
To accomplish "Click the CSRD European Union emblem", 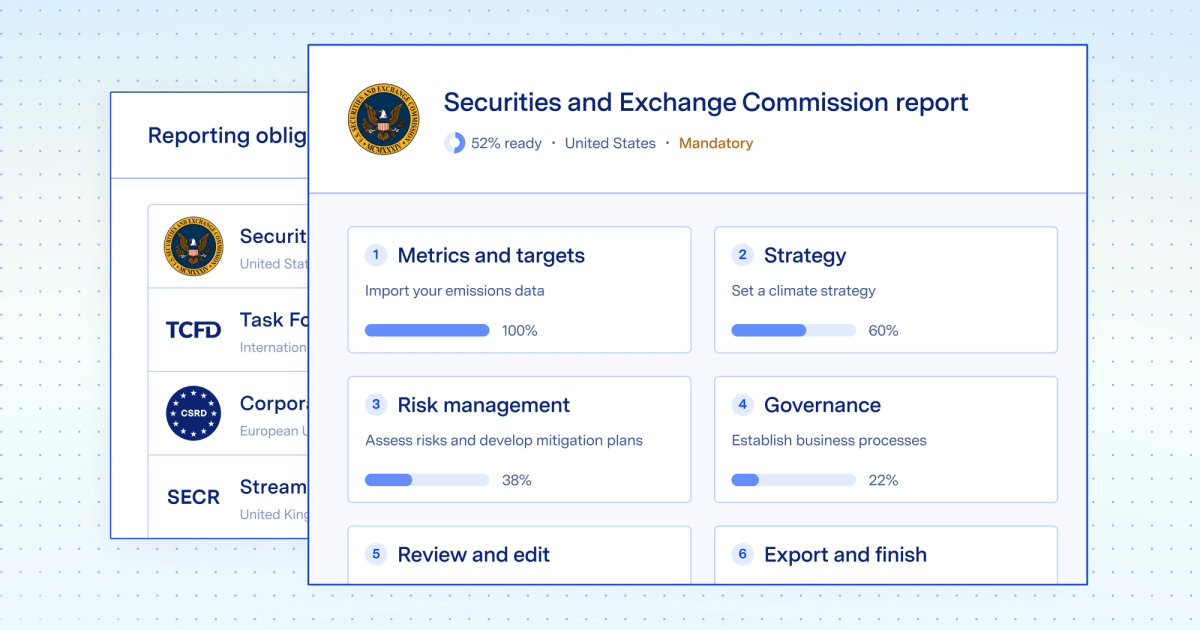I will pos(192,414).
